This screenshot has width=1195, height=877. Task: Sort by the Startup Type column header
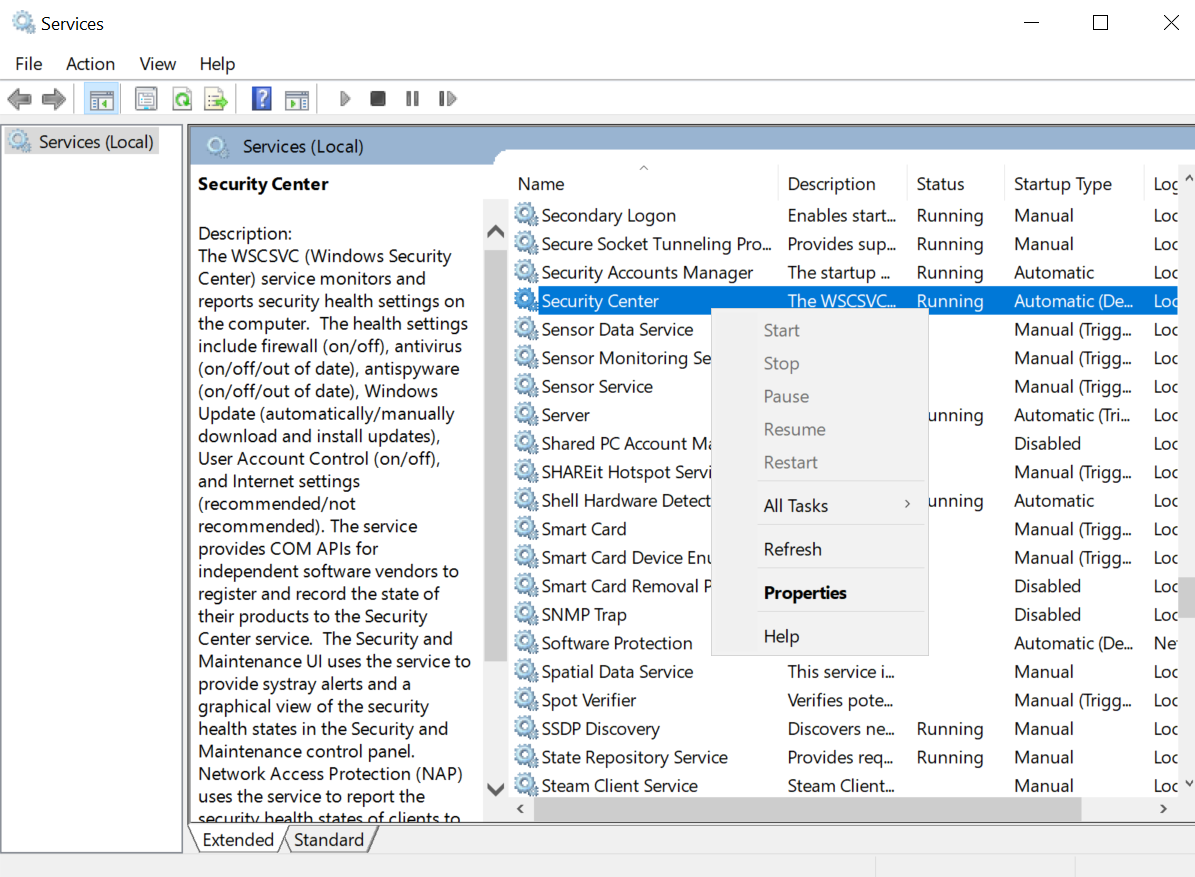tap(1074, 184)
